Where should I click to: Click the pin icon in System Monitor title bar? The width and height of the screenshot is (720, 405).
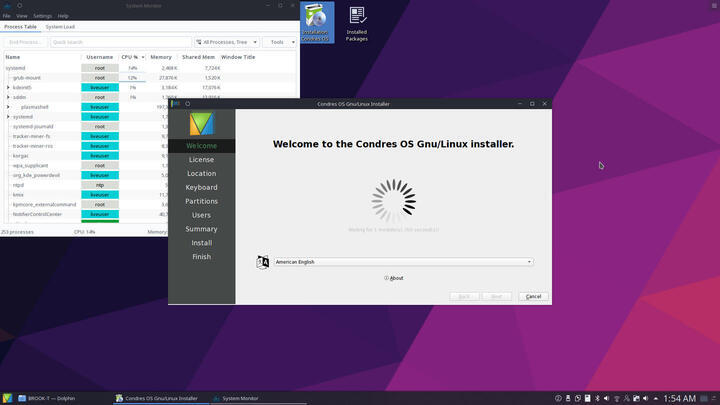19,6
